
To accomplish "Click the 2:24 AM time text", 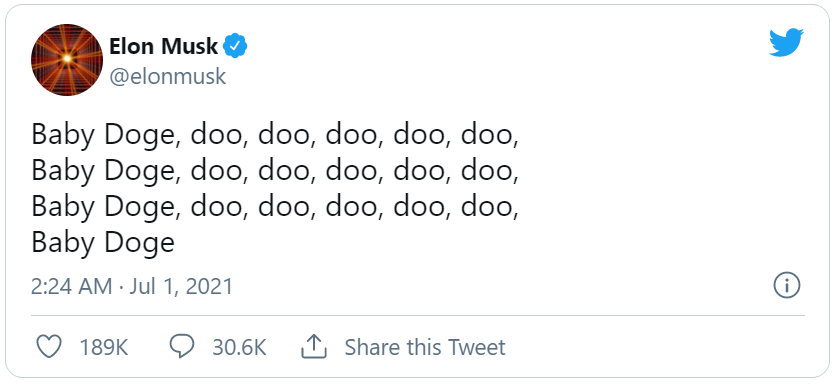I will [71, 287].
